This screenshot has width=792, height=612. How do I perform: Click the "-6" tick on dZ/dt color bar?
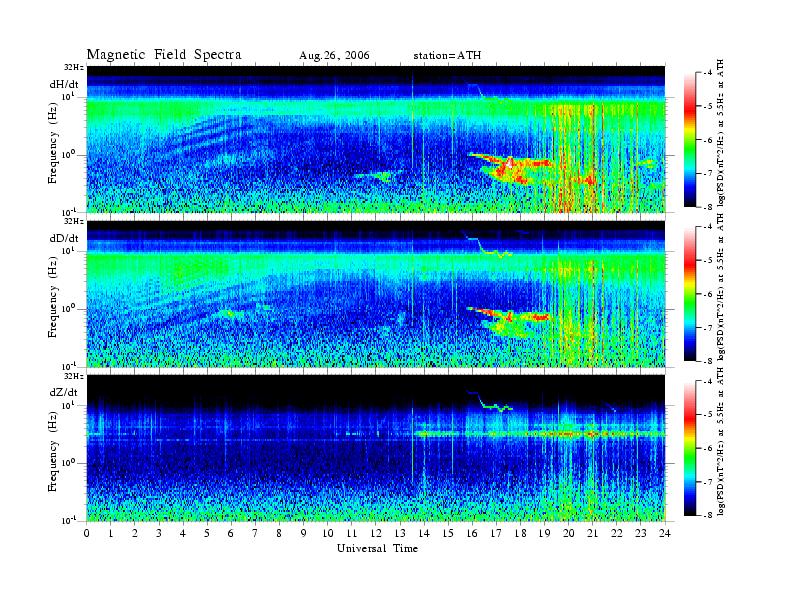(706, 448)
